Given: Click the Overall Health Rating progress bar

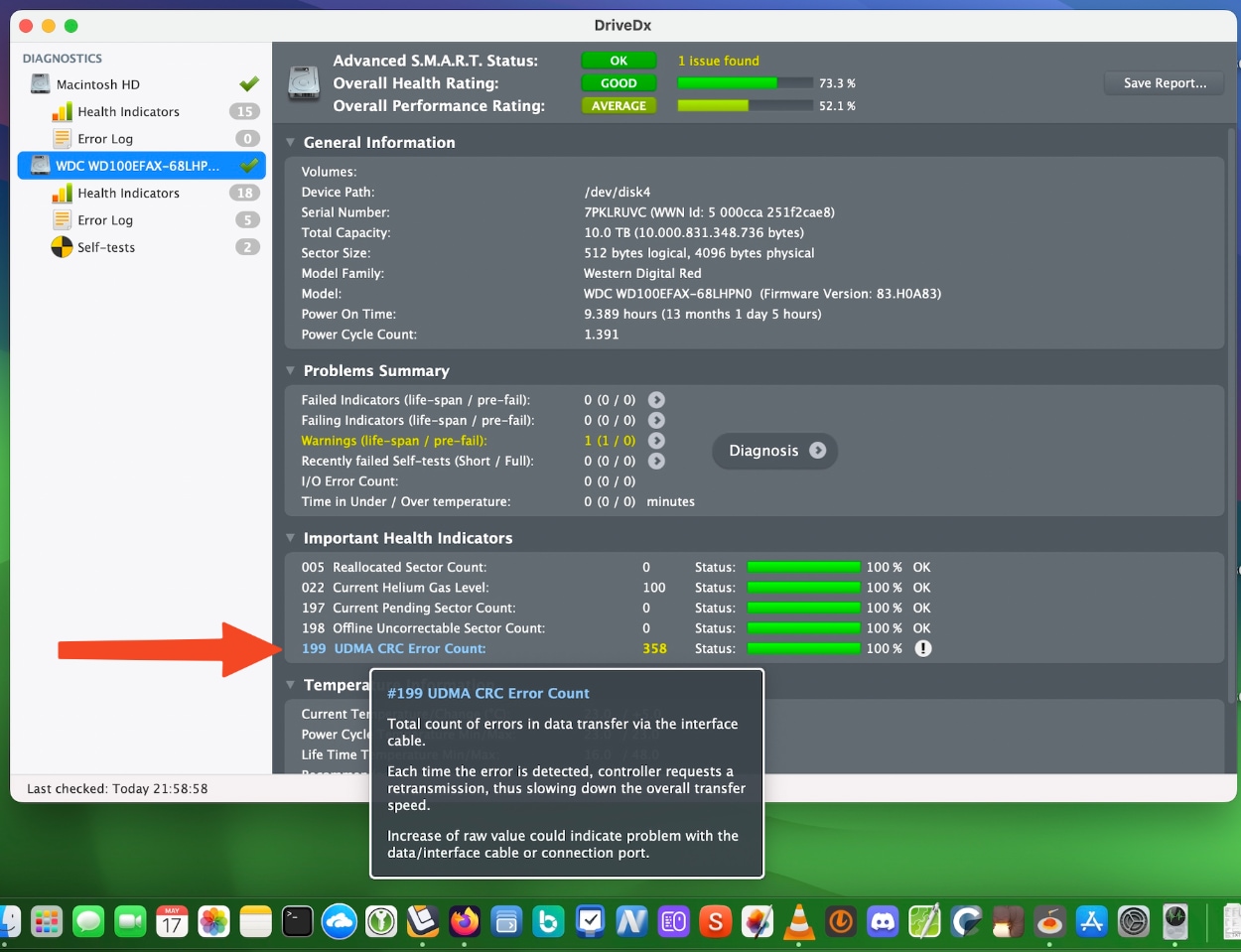Looking at the screenshot, I should tap(746, 83).
